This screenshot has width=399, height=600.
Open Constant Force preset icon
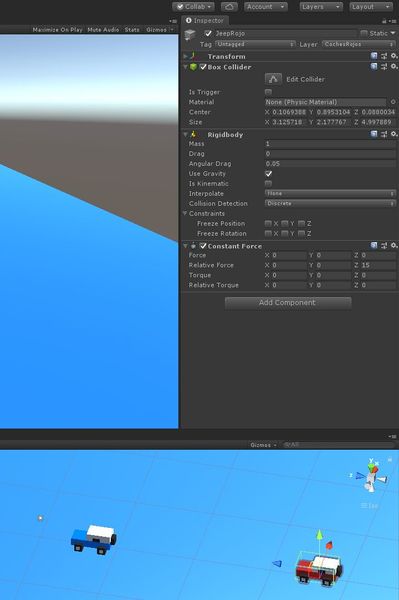pos(384,246)
